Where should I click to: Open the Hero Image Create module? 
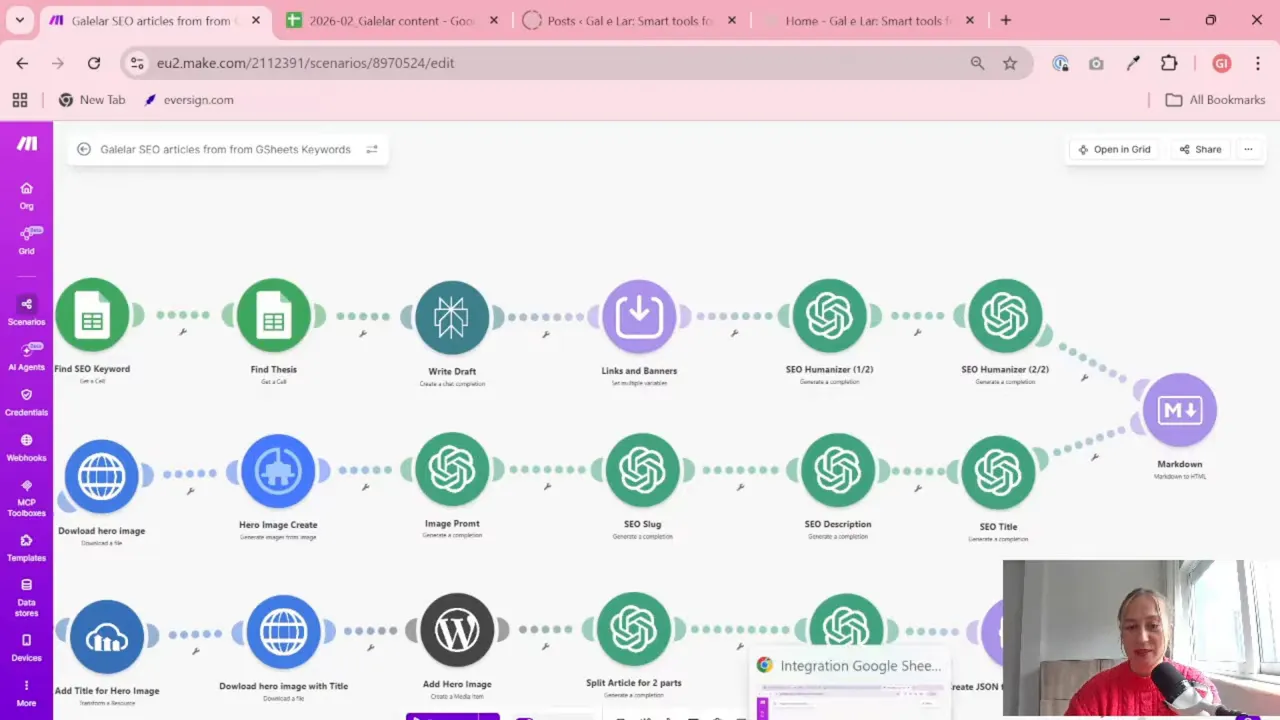278,471
